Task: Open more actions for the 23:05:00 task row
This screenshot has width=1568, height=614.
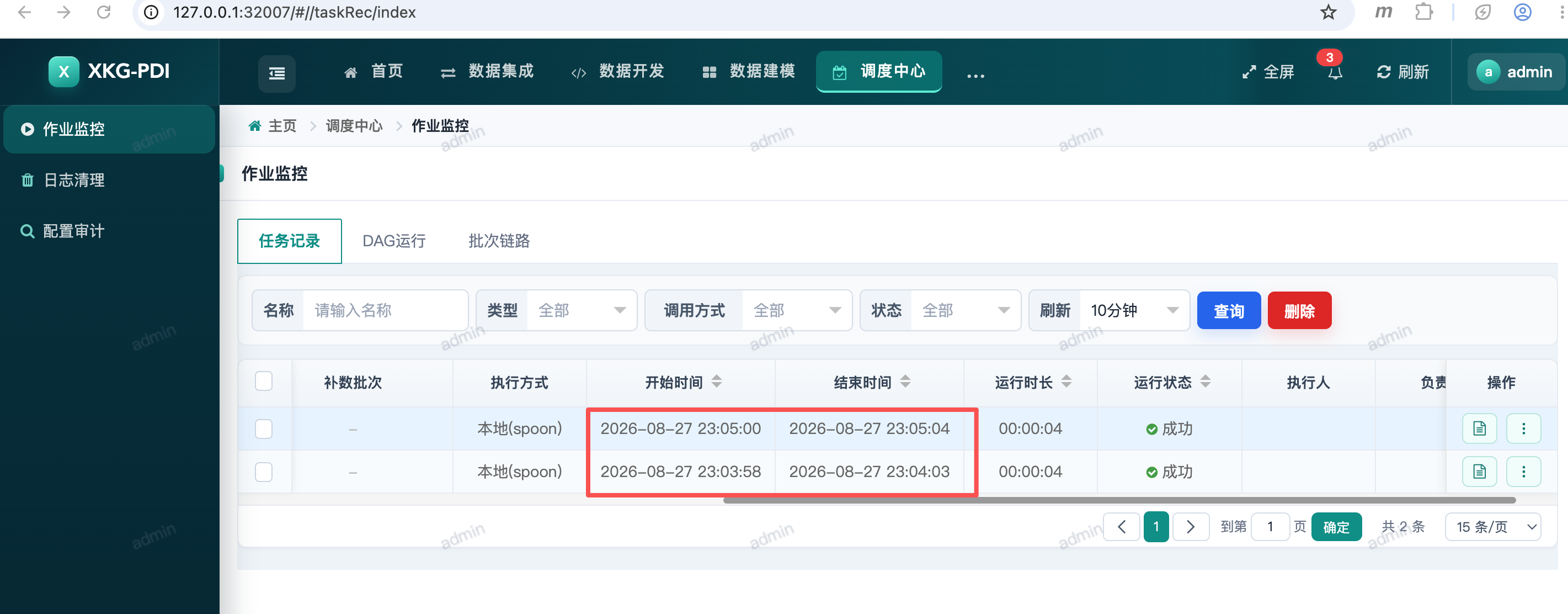Action: 1523,428
